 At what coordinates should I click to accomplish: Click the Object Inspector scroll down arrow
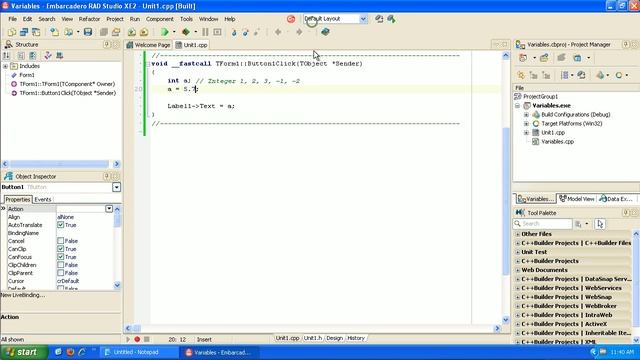pos(117,285)
